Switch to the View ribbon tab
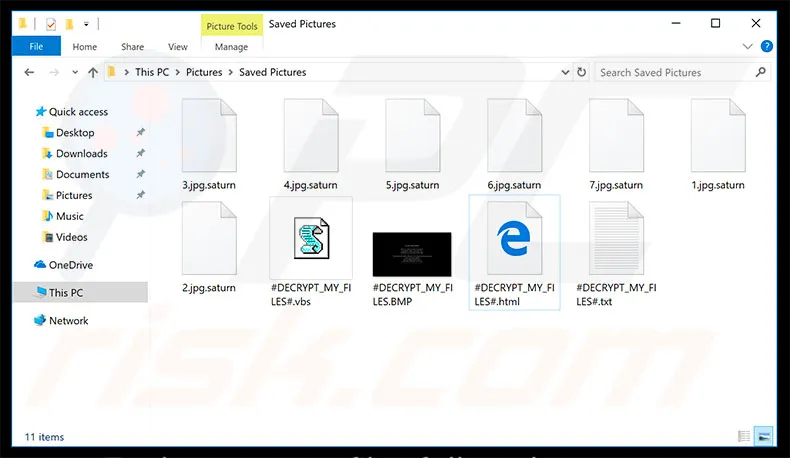790x458 pixels. (178, 47)
